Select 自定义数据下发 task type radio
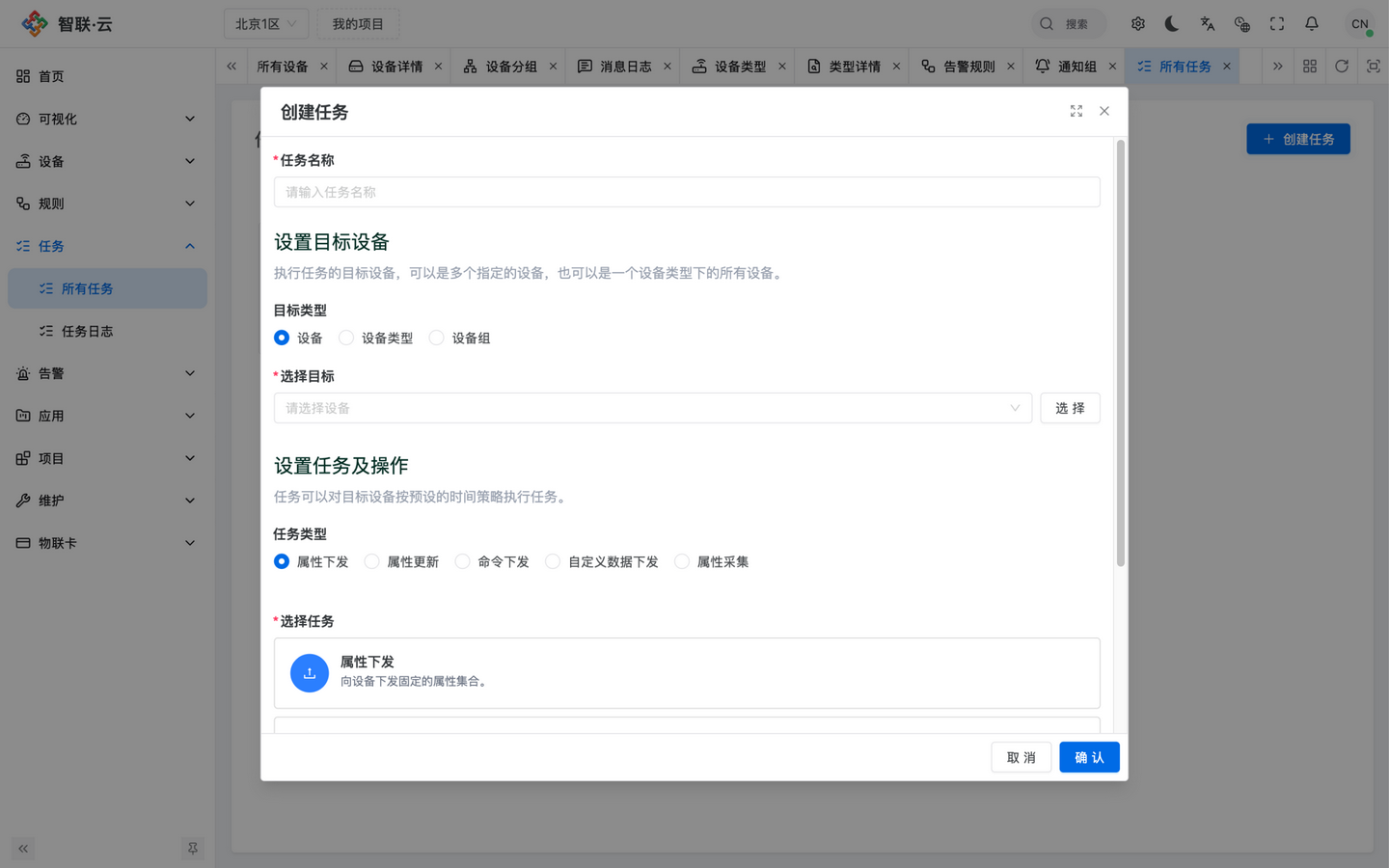The width and height of the screenshot is (1389, 868). coord(553,561)
